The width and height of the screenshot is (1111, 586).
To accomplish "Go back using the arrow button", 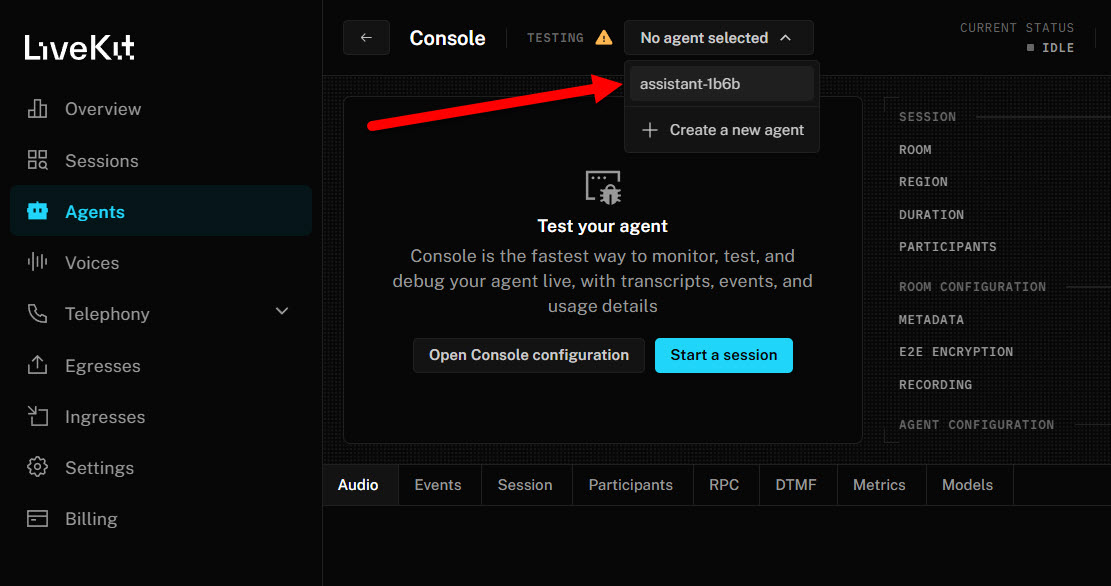I will [366, 38].
